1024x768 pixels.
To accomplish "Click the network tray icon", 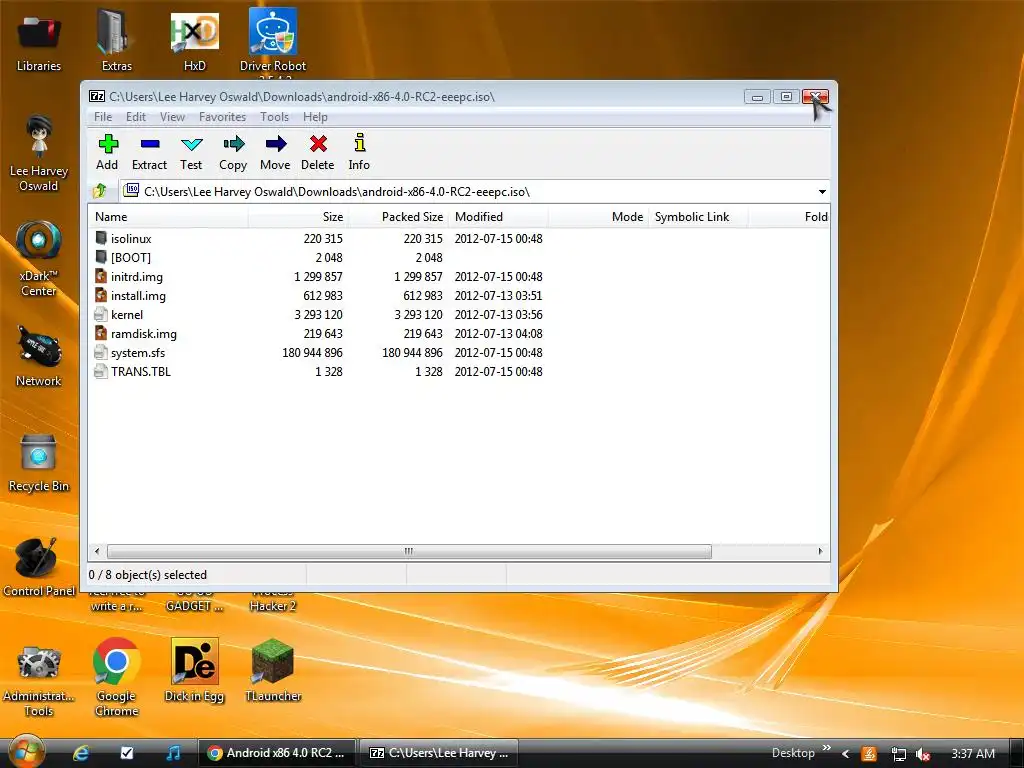I will click(x=899, y=754).
